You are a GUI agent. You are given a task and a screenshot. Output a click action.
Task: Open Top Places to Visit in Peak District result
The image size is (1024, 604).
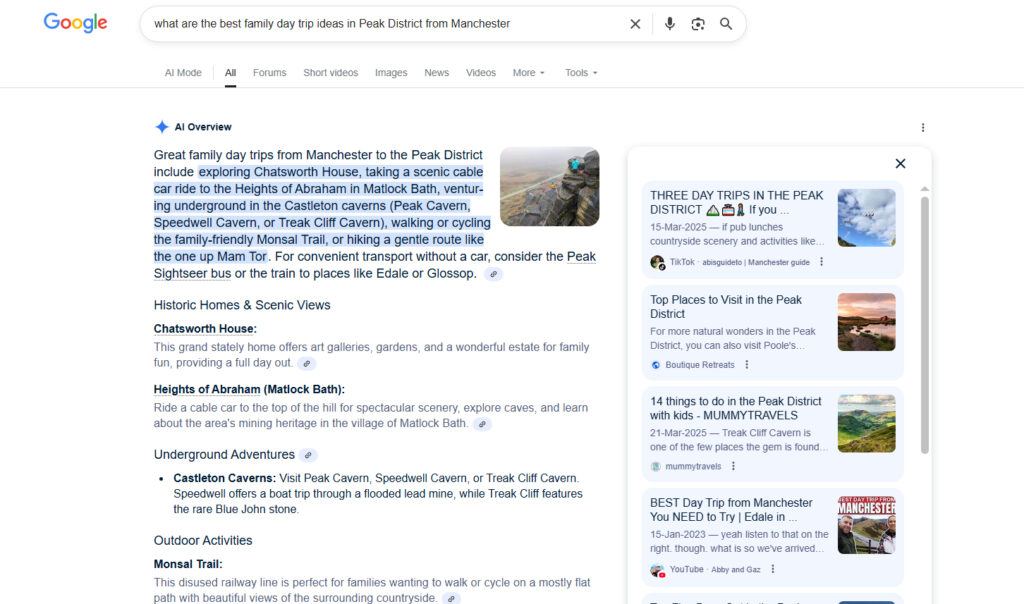(726, 307)
